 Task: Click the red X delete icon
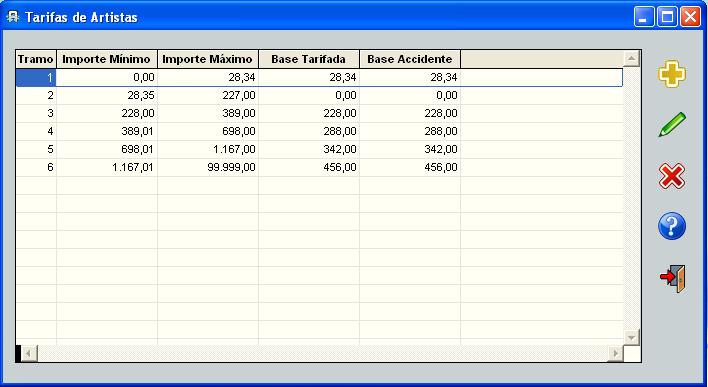click(671, 176)
